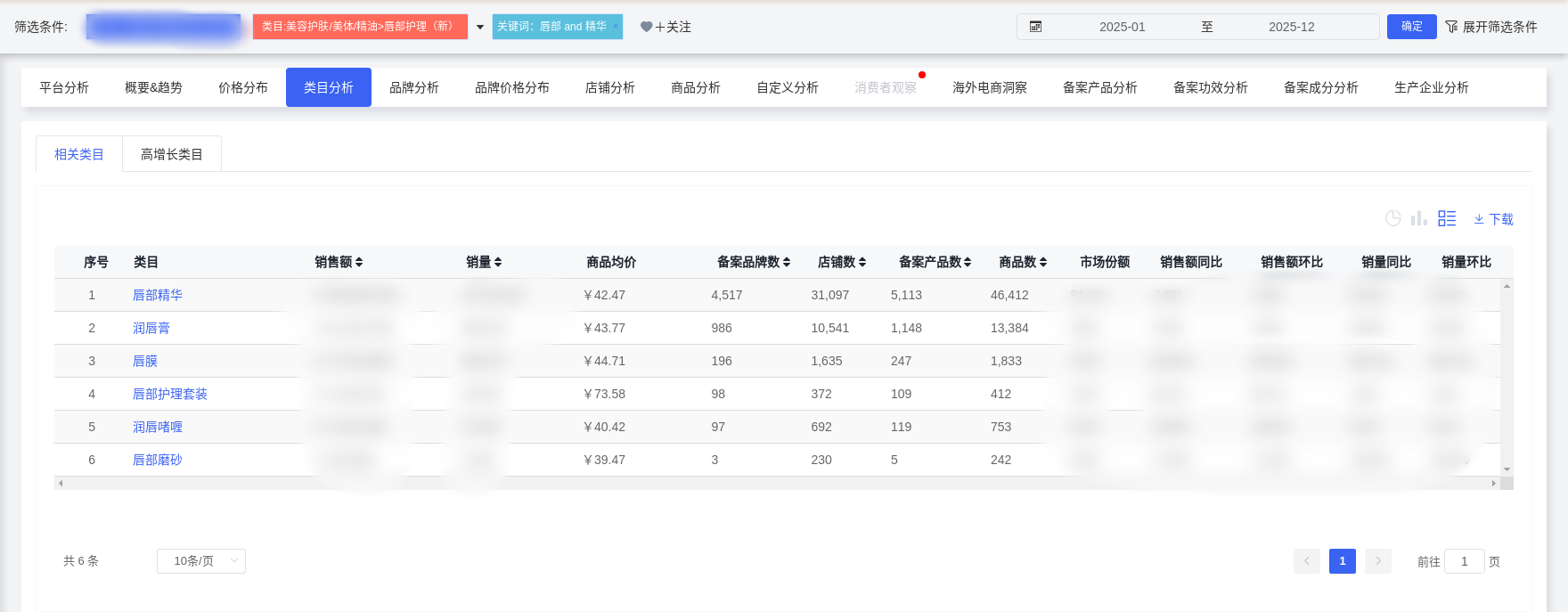The height and width of the screenshot is (612, 1568).
Task: Click the 确定 confirm button
Action: pyautogui.click(x=1411, y=27)
